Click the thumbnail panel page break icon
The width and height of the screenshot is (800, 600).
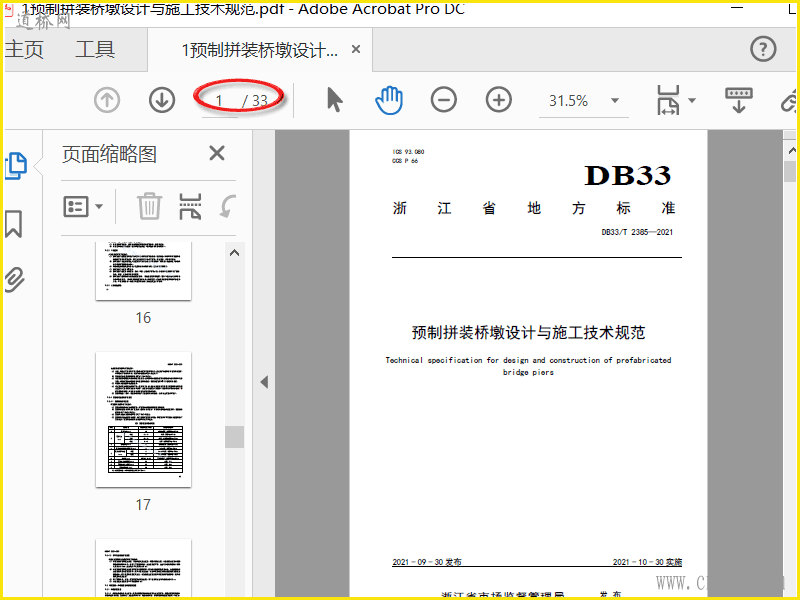190,206
